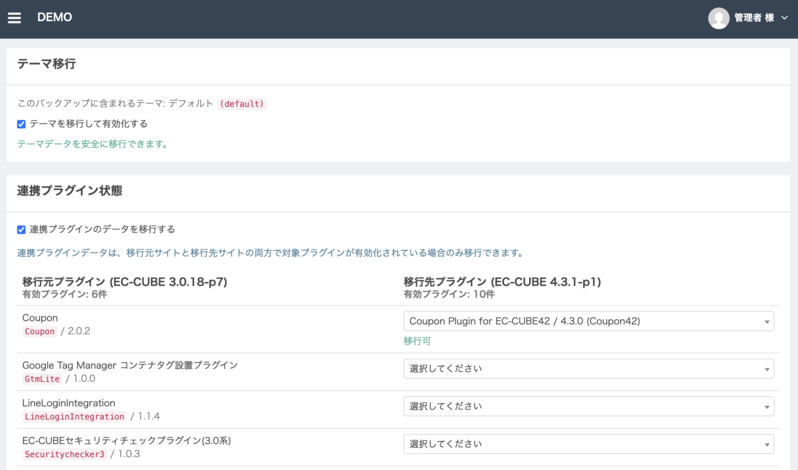Click the admin user avatar icon
Screen dimensions: 798x470
[719, 18]
